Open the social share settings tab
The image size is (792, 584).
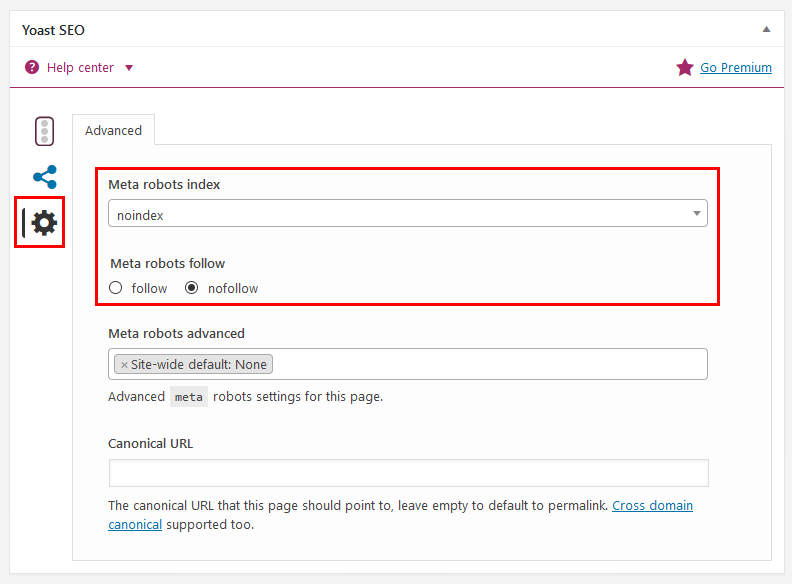tap(44, 177)
